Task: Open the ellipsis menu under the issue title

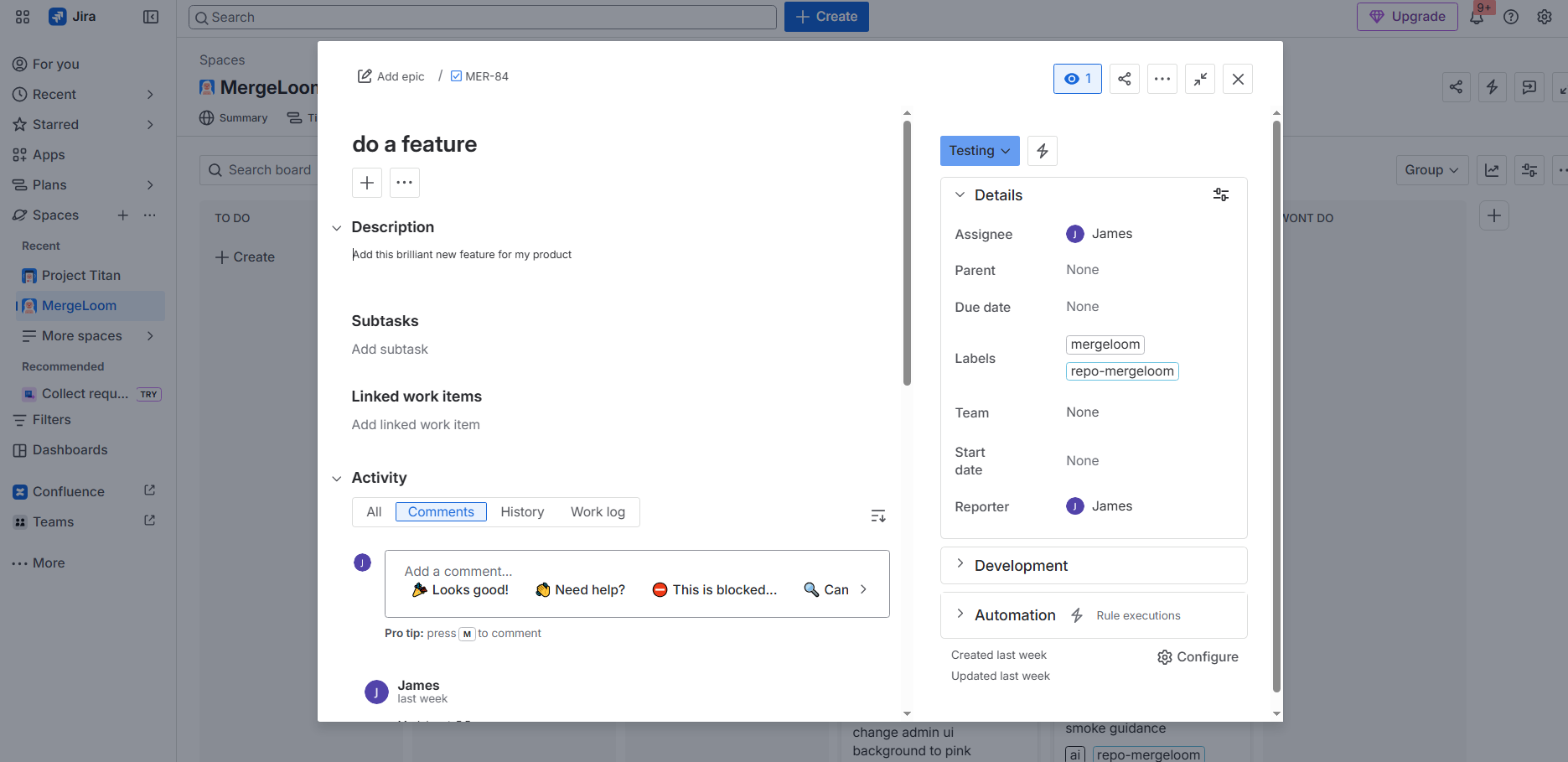Action: click(405, 183)
